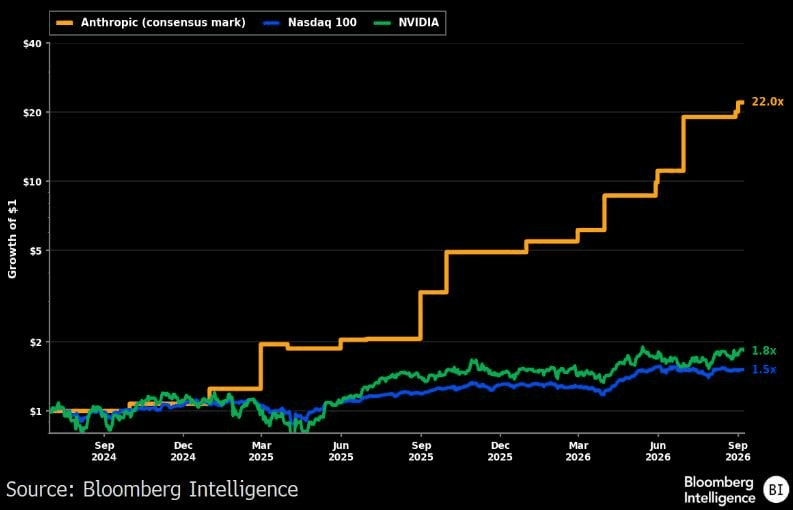Click the Sep 2026 x-axis label
This screenshot has width=793, height=510.
(x=737, y=451)
